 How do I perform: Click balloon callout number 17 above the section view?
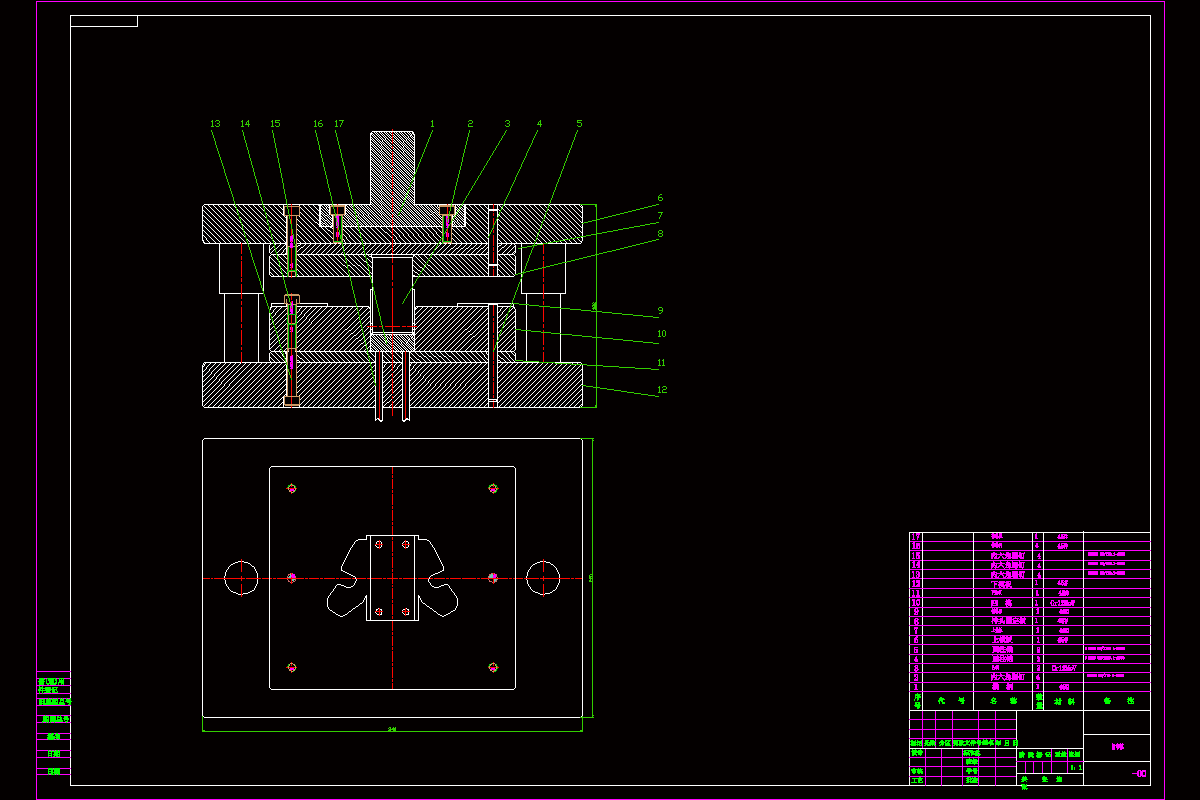pos(339,124)
